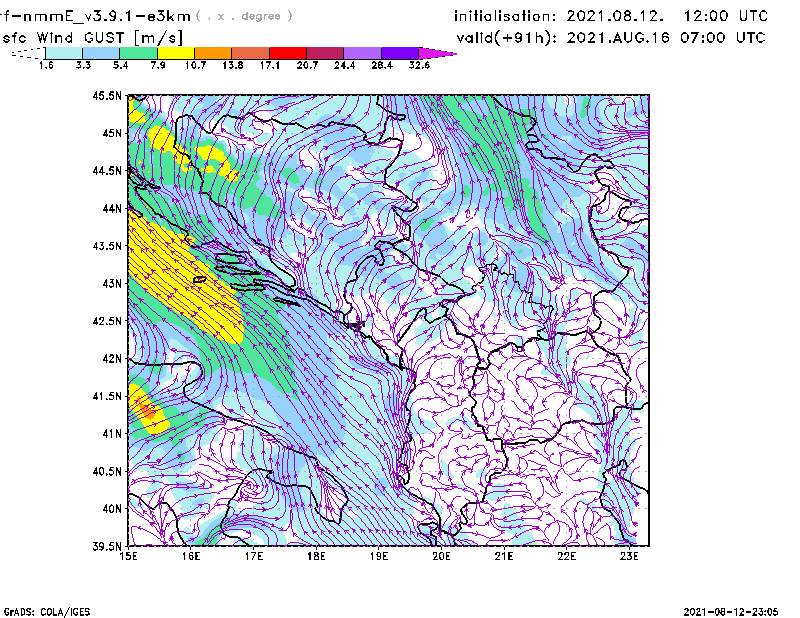Image resolution: width=800 pixels, height=618 pixels.
Task: Click the '15E' longitude label
Action: 128,556
